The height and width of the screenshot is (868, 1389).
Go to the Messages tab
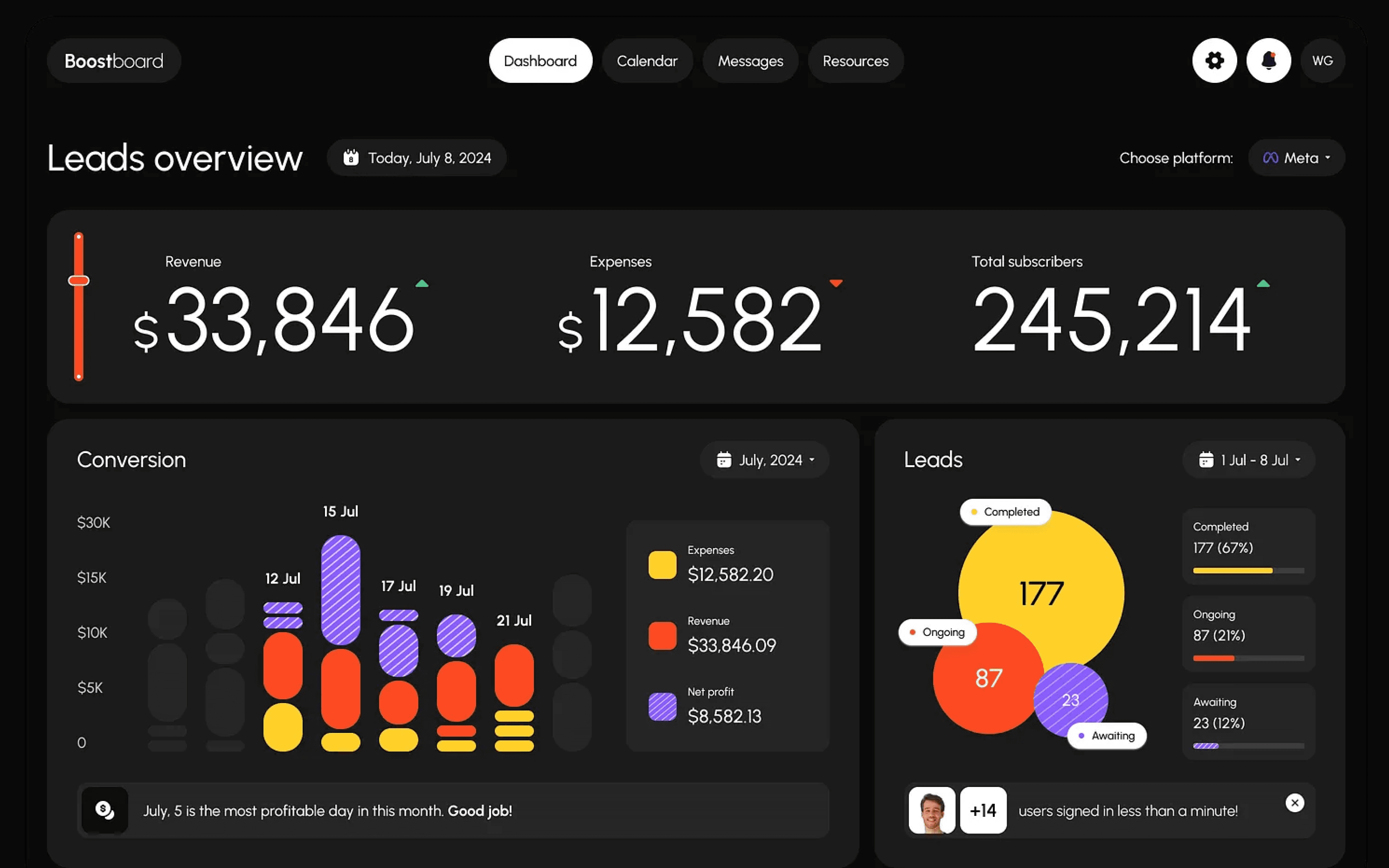coord(750,61)
